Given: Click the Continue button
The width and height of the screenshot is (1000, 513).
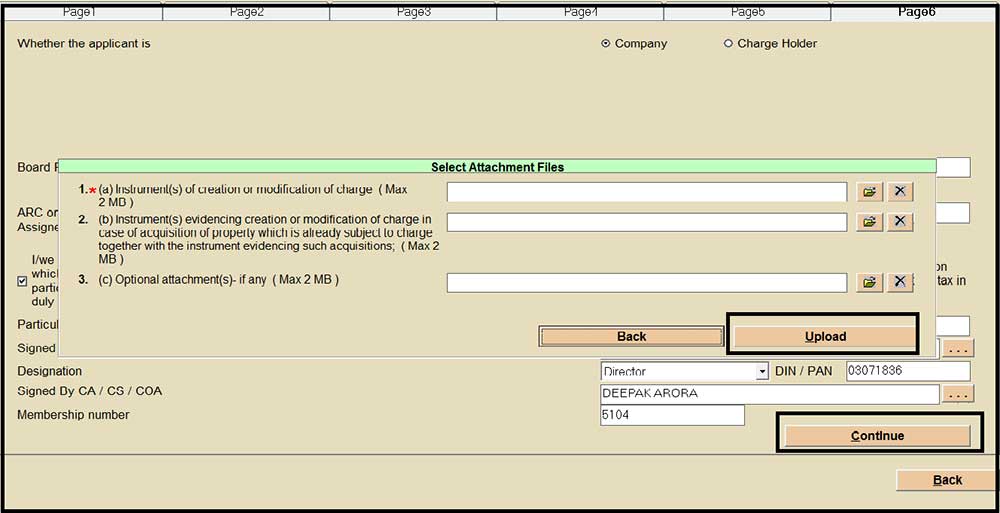Looking at the screenshot, I should pyautogui.click(x=877, y=436).
